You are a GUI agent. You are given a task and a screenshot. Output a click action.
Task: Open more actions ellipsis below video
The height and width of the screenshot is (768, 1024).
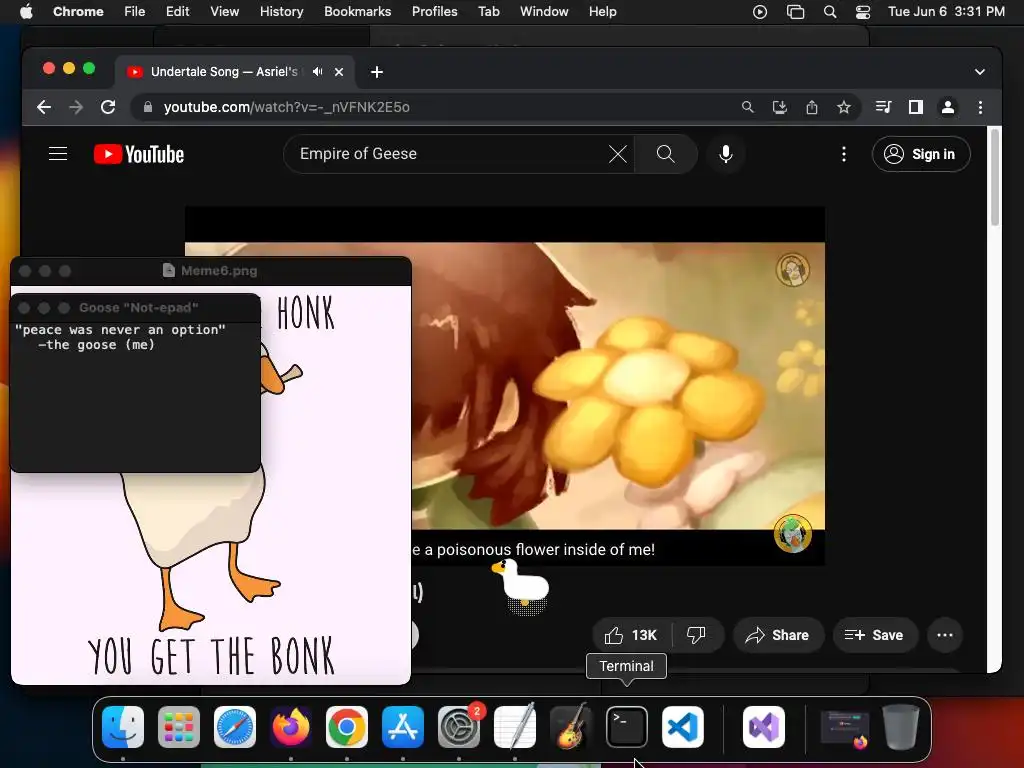pos(944,635)
